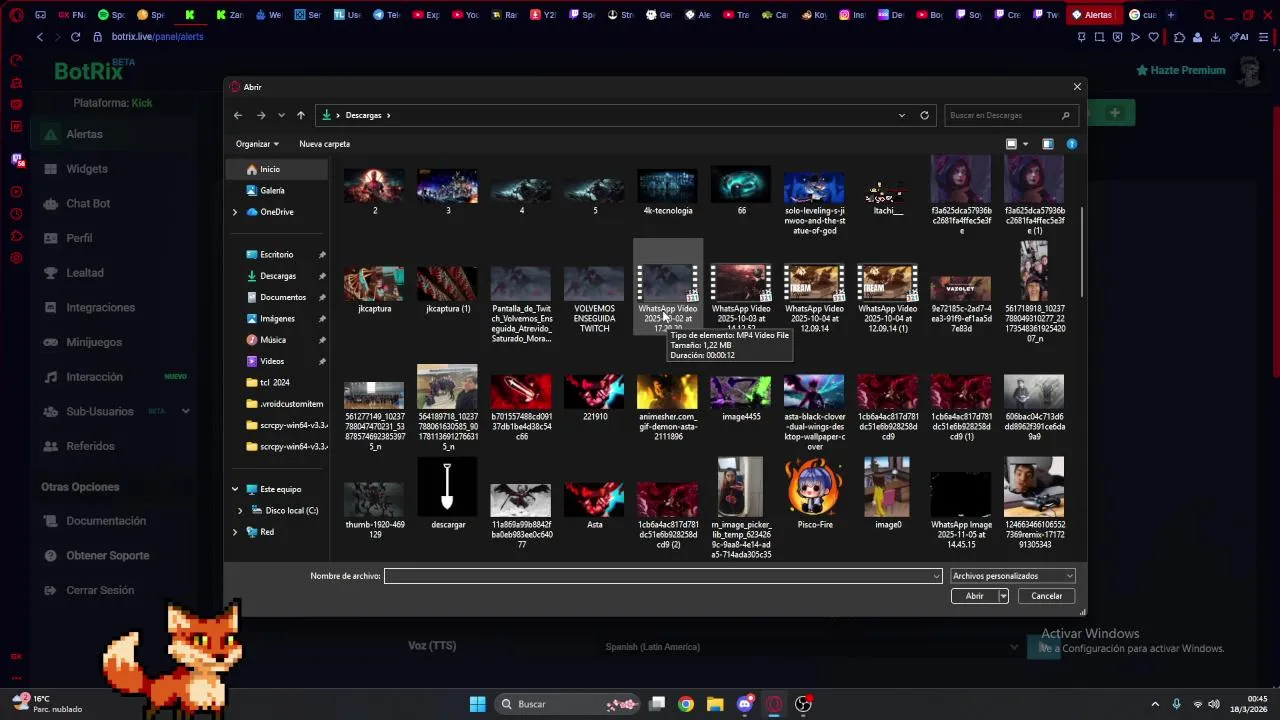Viewport: 1280px width, 720px height.
Task: Open the Organizar dropdown menu
Action: 257,144
